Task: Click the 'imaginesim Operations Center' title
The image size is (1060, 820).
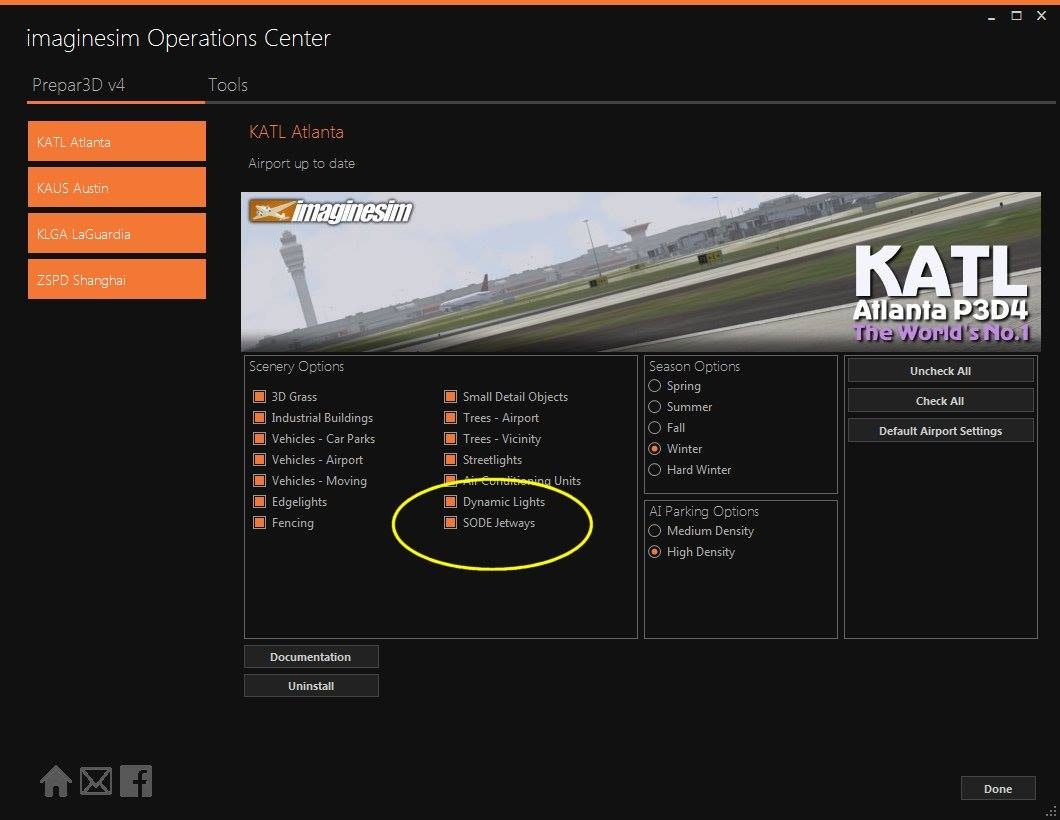Action: 178,39
